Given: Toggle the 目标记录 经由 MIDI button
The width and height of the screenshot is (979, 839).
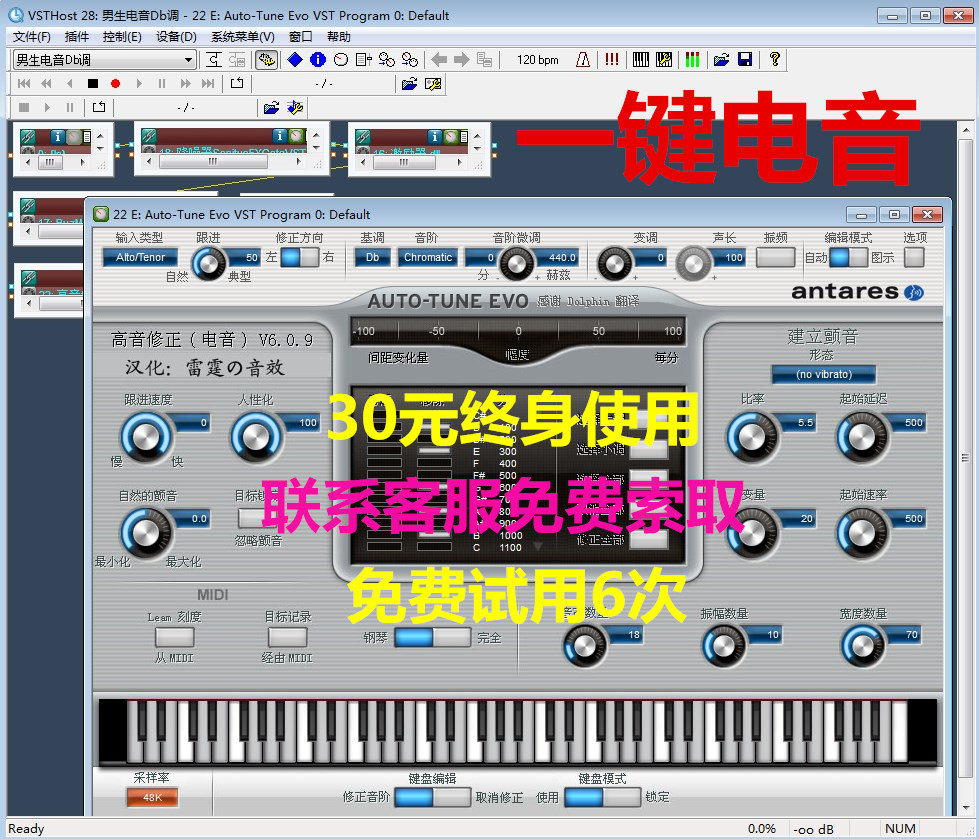Looking at the screenshot, I should click(287, 637).
